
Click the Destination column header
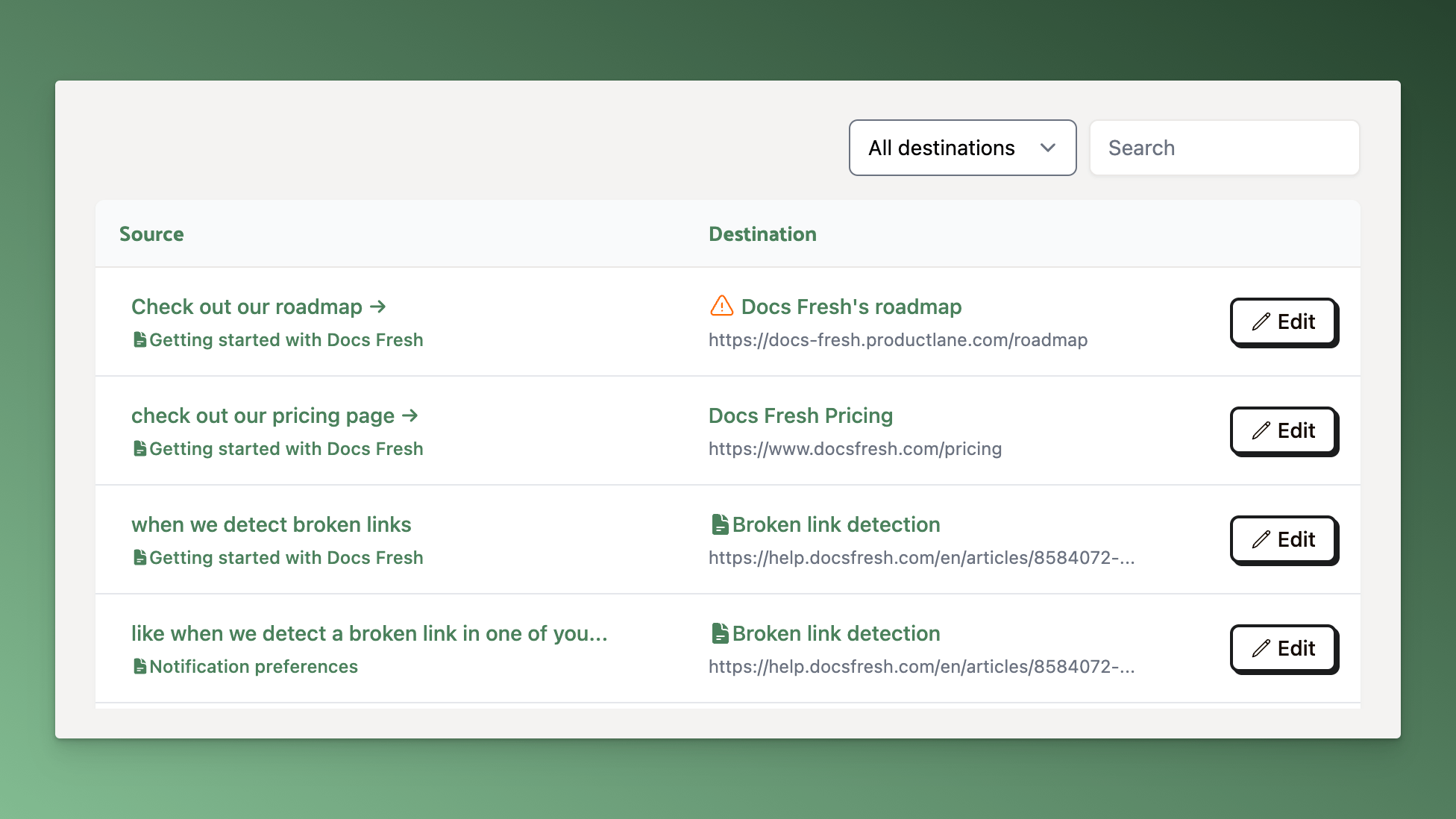click(x=762, y=234)
